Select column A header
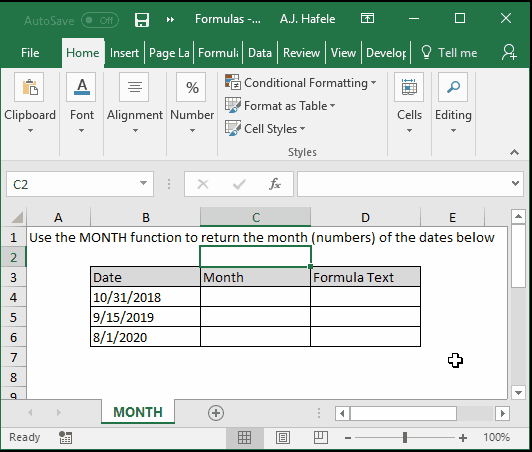The width and height of the screenshot is (532, 452). coord(58,217)
